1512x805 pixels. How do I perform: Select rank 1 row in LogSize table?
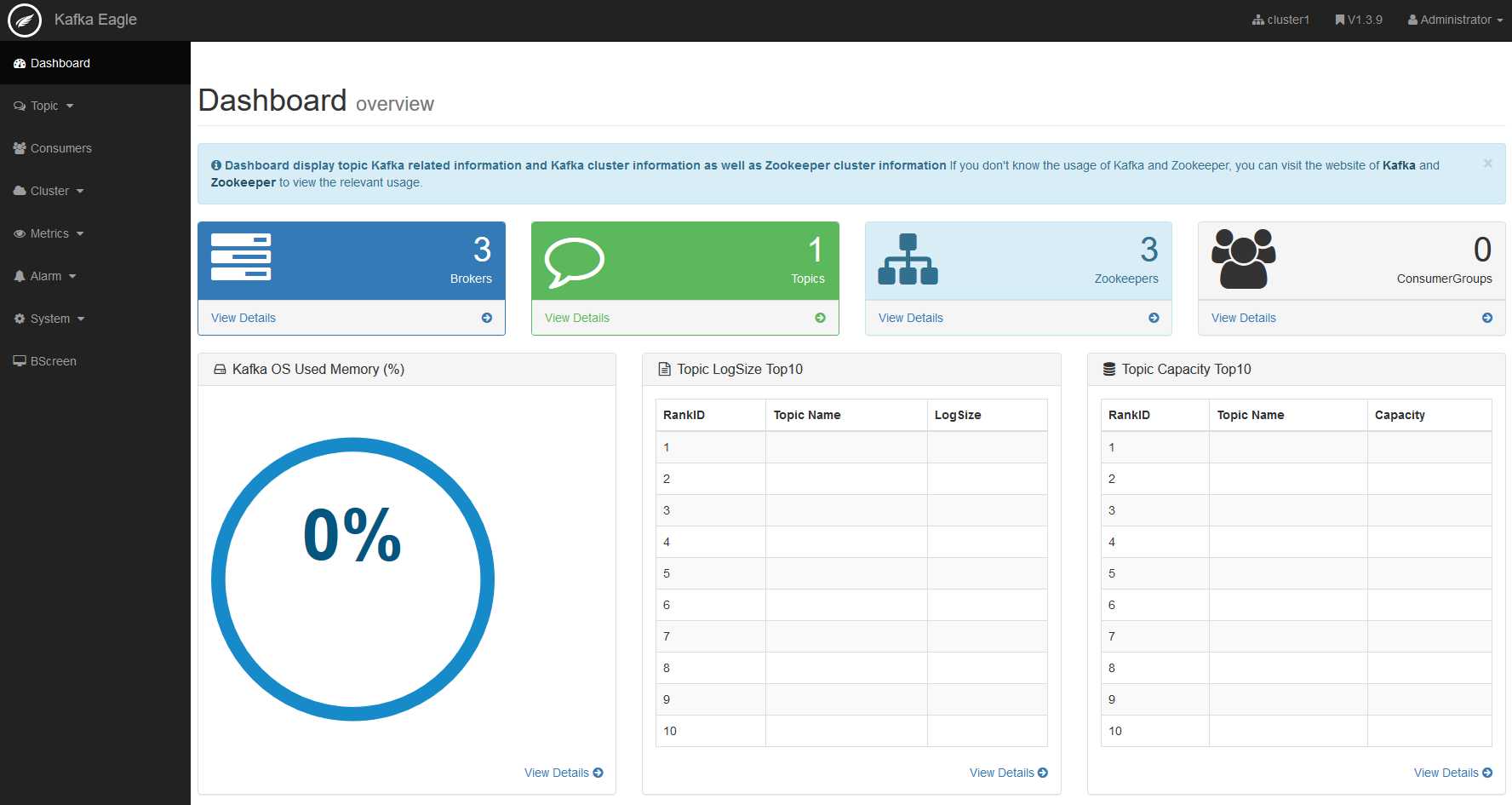851,447
